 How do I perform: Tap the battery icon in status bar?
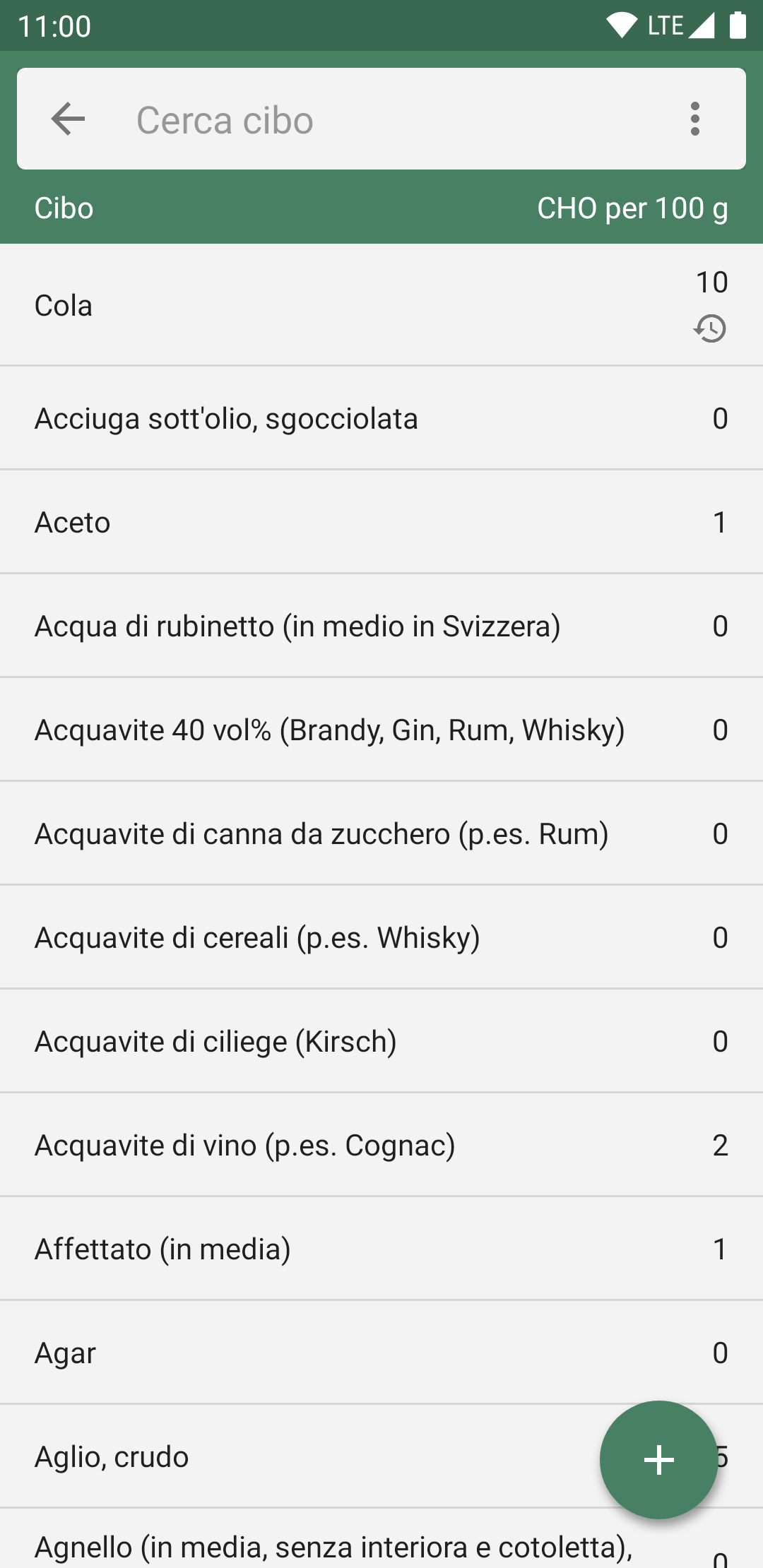pyautogui.click(x=738, y=25)
